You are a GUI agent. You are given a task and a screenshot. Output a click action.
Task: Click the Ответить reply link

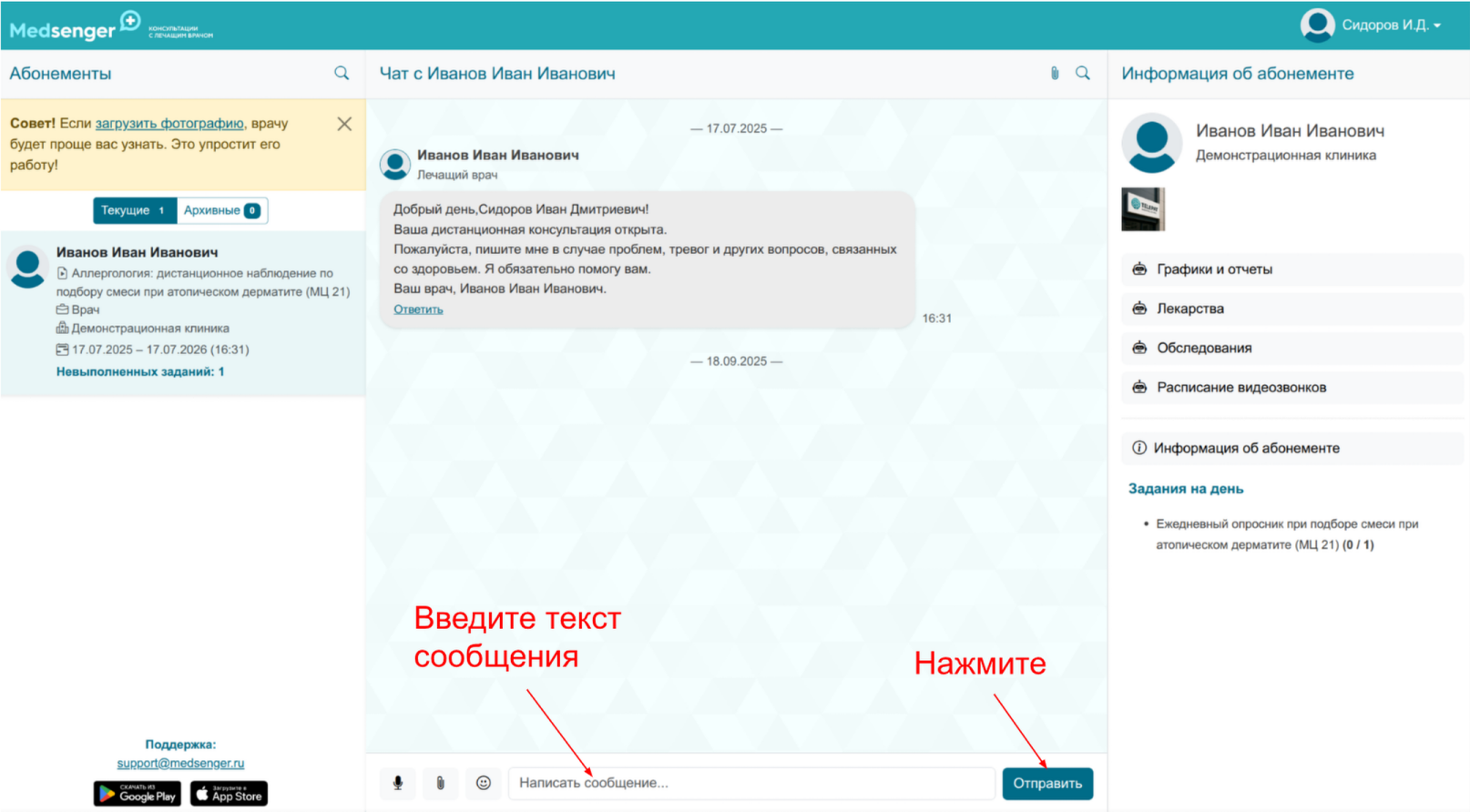click(418, 310)
